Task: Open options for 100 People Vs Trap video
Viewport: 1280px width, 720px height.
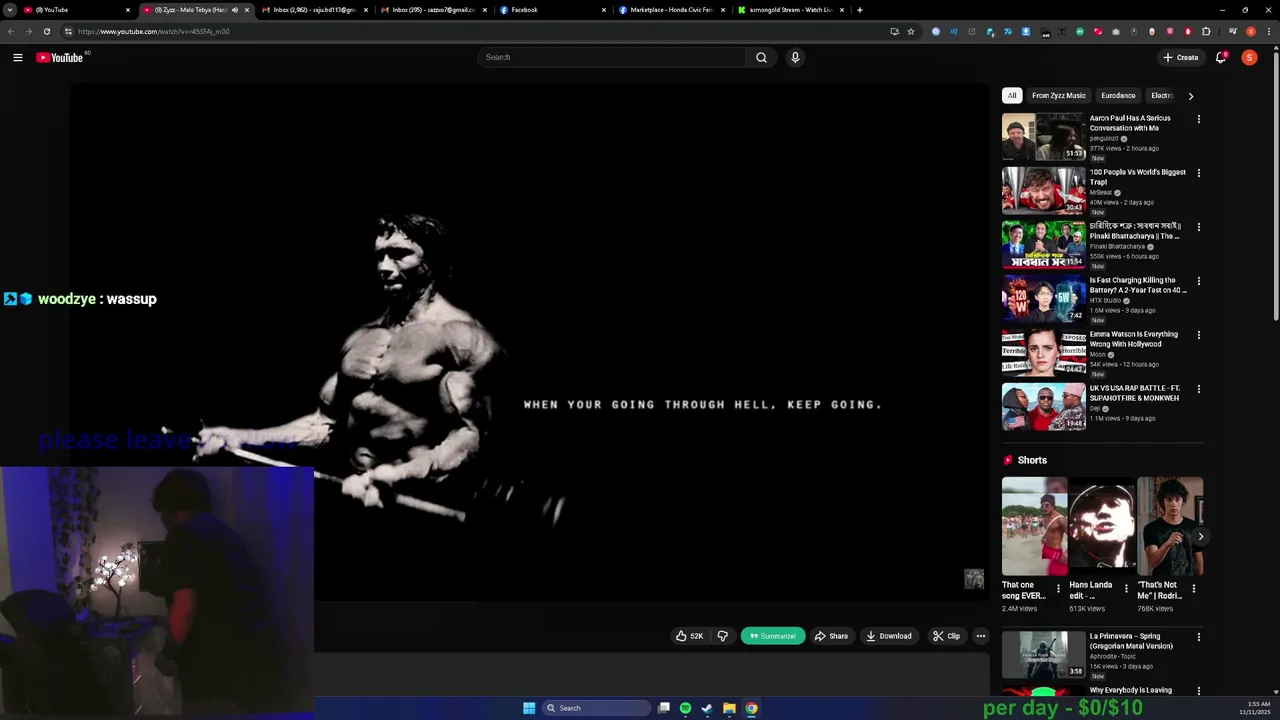Action: pyautogui.click(x=1199, y=173)
